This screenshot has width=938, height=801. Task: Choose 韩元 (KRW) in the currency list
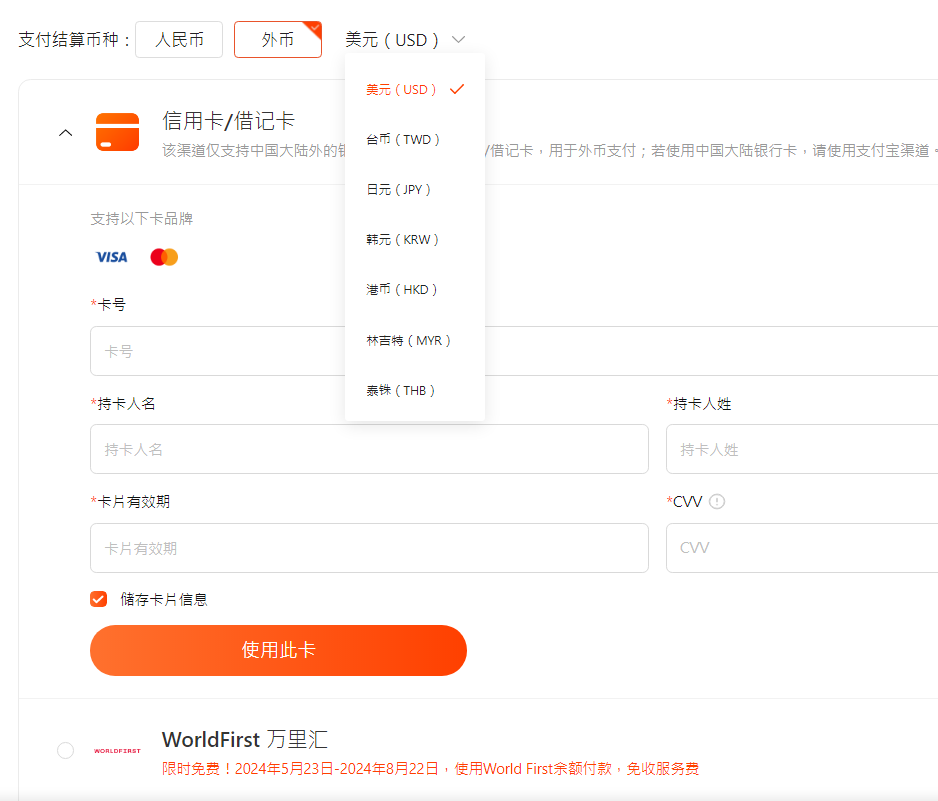415,240
